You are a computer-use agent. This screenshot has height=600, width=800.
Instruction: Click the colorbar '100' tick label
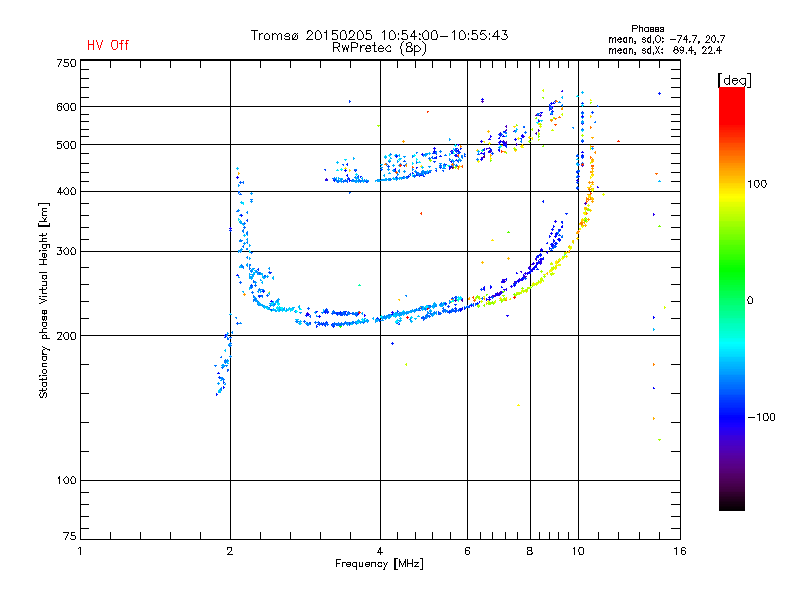tap(757, 184)
